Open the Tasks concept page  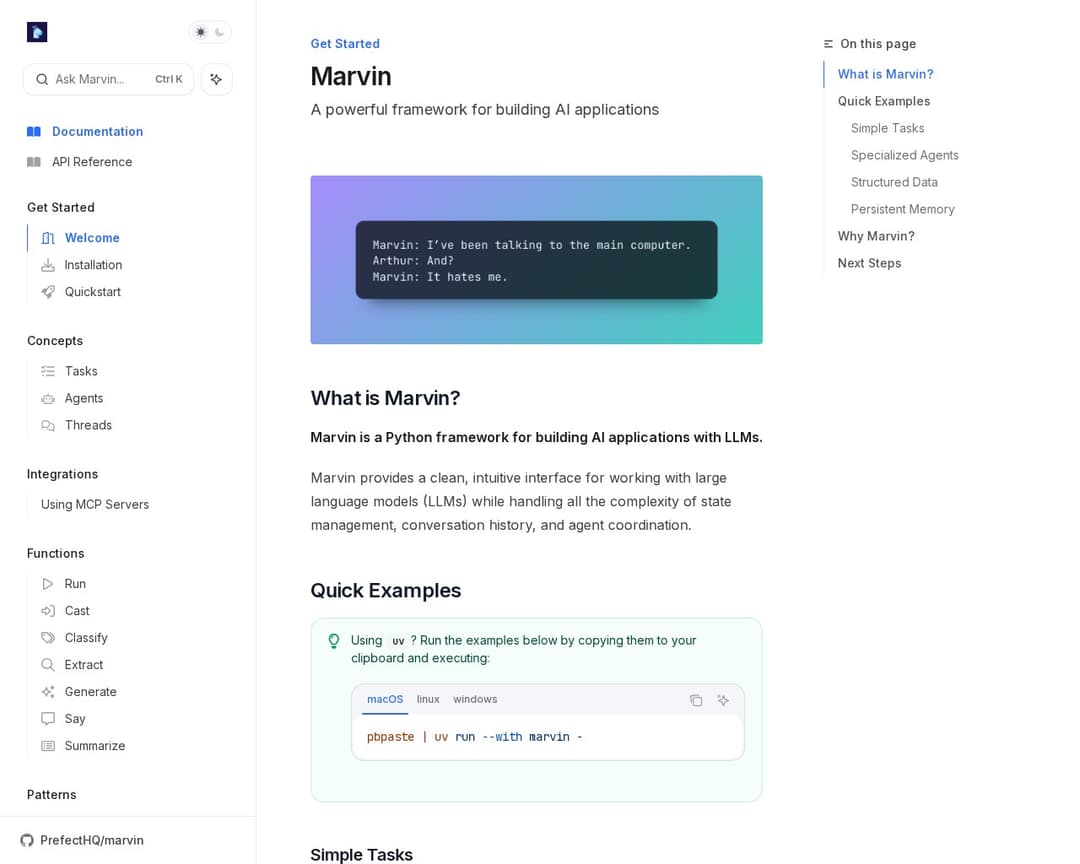click(81, 371)
